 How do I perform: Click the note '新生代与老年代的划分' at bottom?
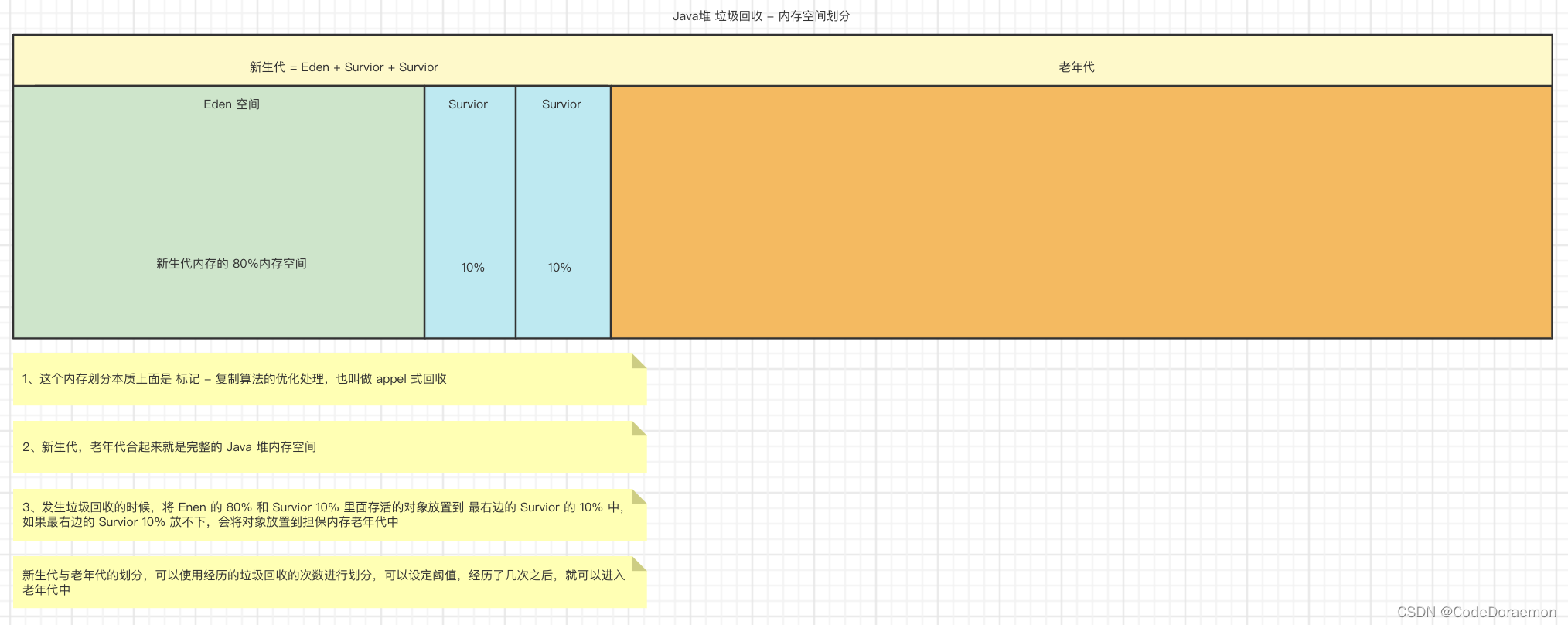[330, 582]
